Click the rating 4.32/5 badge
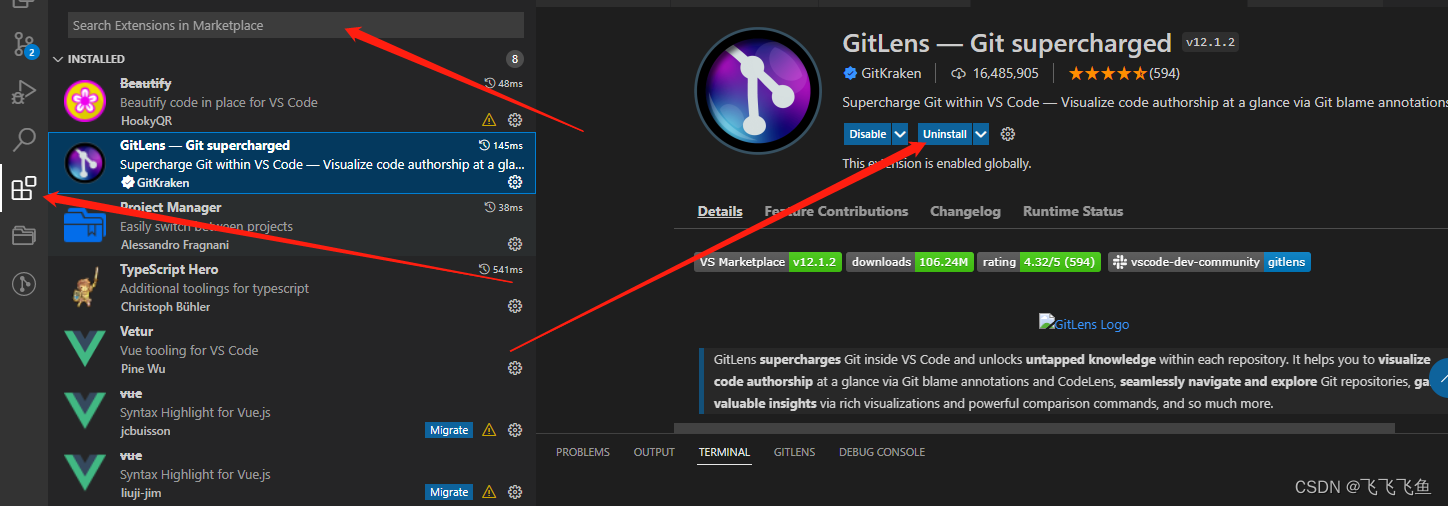Image resolution: width=1448 pixels, height=506 pixels. pyautogui.click(x=1039, y=262)
